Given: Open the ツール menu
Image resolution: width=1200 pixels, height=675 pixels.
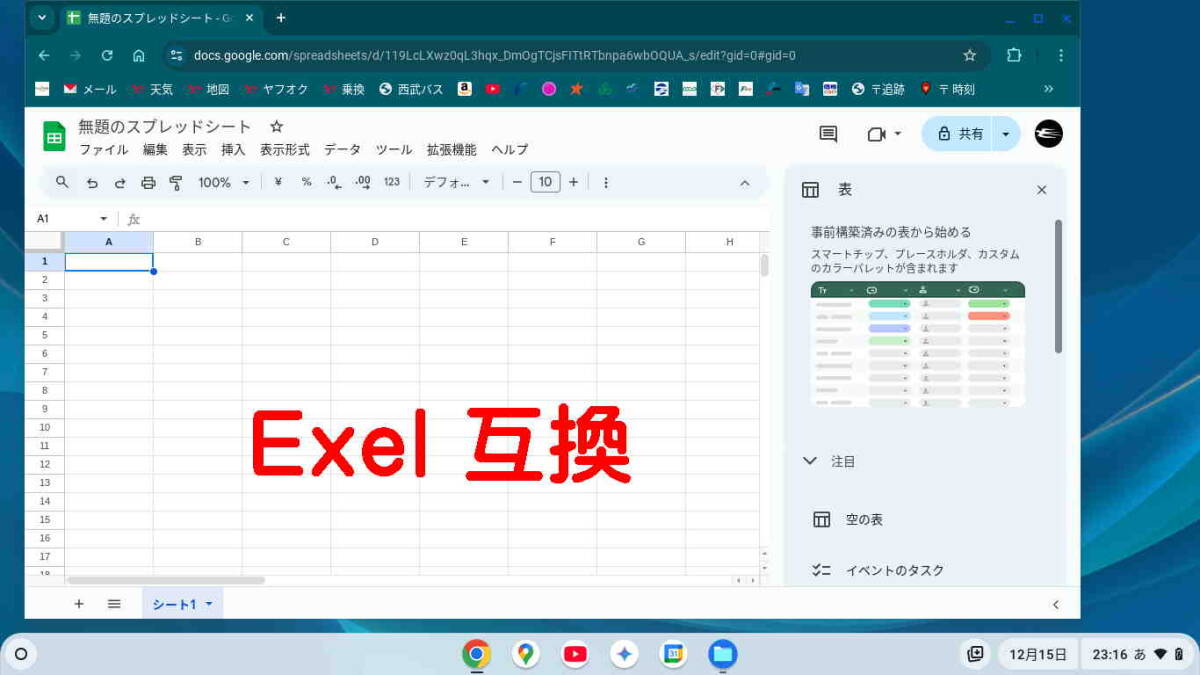Looking at the screenshot, I should (x=394, y=150).
